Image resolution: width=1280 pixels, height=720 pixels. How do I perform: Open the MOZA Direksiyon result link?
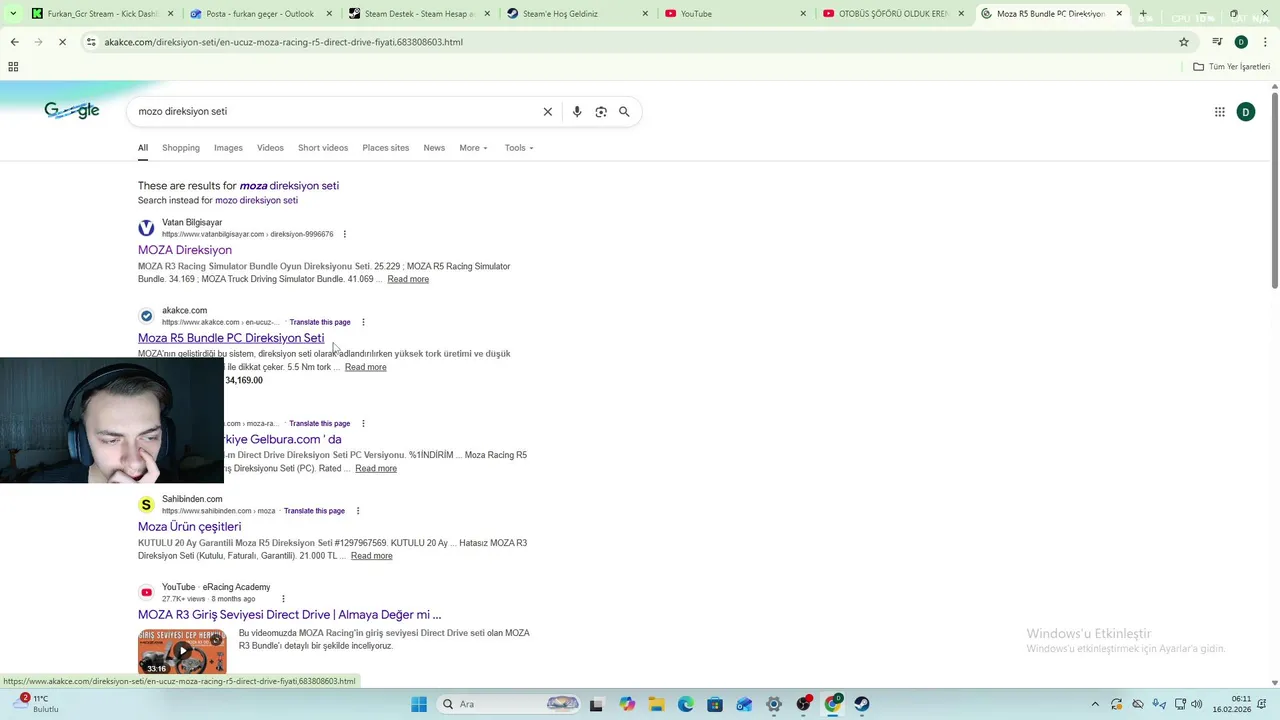click(185, 250)
